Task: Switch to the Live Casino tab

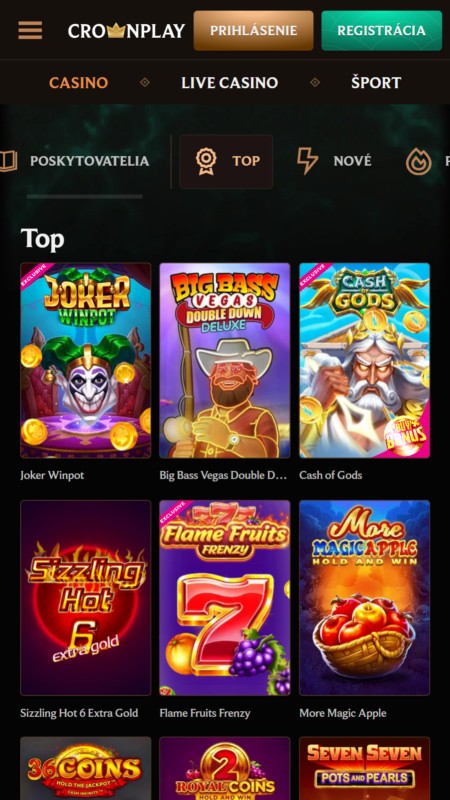Action: pyautogui.click(x=230, y=83)
